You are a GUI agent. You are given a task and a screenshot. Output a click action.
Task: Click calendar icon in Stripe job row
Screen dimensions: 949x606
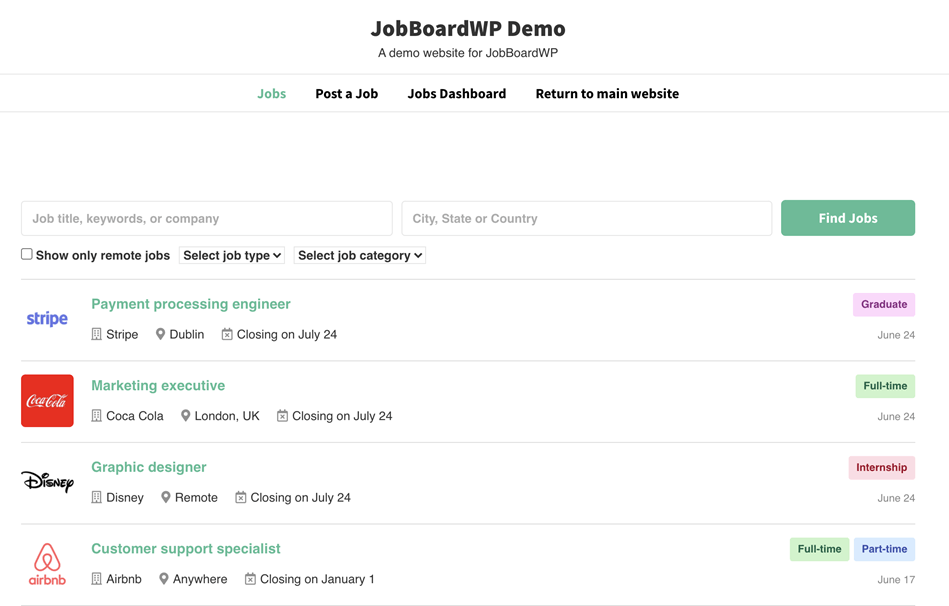(x=227, y=334)
